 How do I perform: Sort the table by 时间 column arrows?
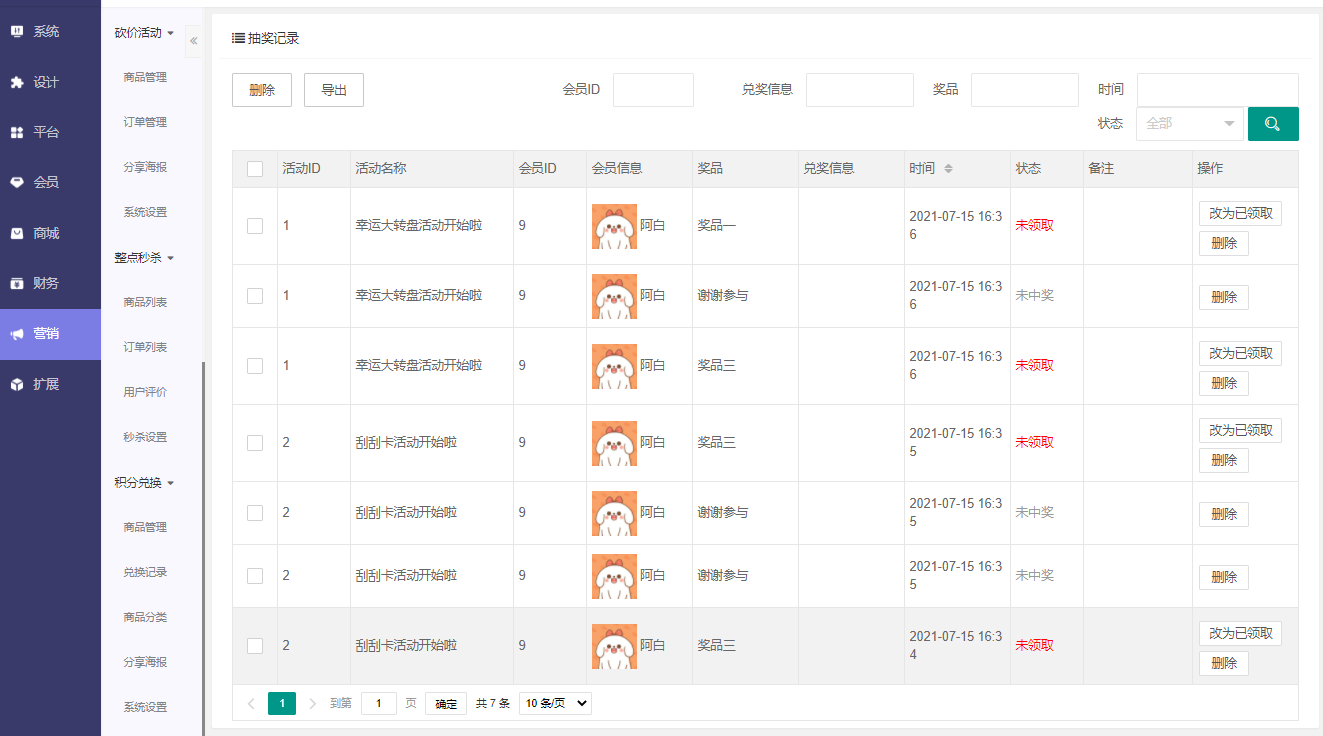(x=948, y=169)
